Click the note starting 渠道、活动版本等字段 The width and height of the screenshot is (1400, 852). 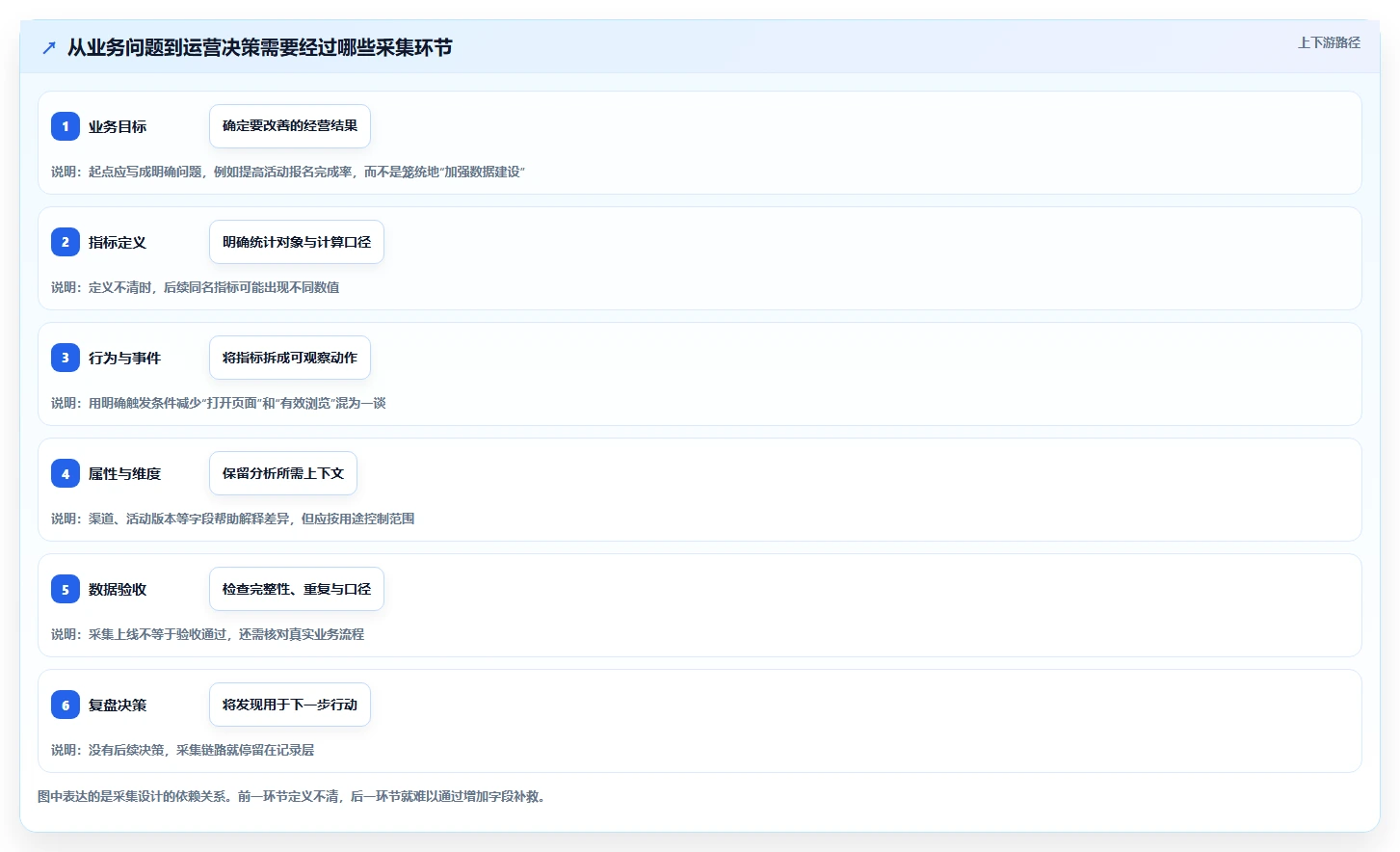click(233, 519)
